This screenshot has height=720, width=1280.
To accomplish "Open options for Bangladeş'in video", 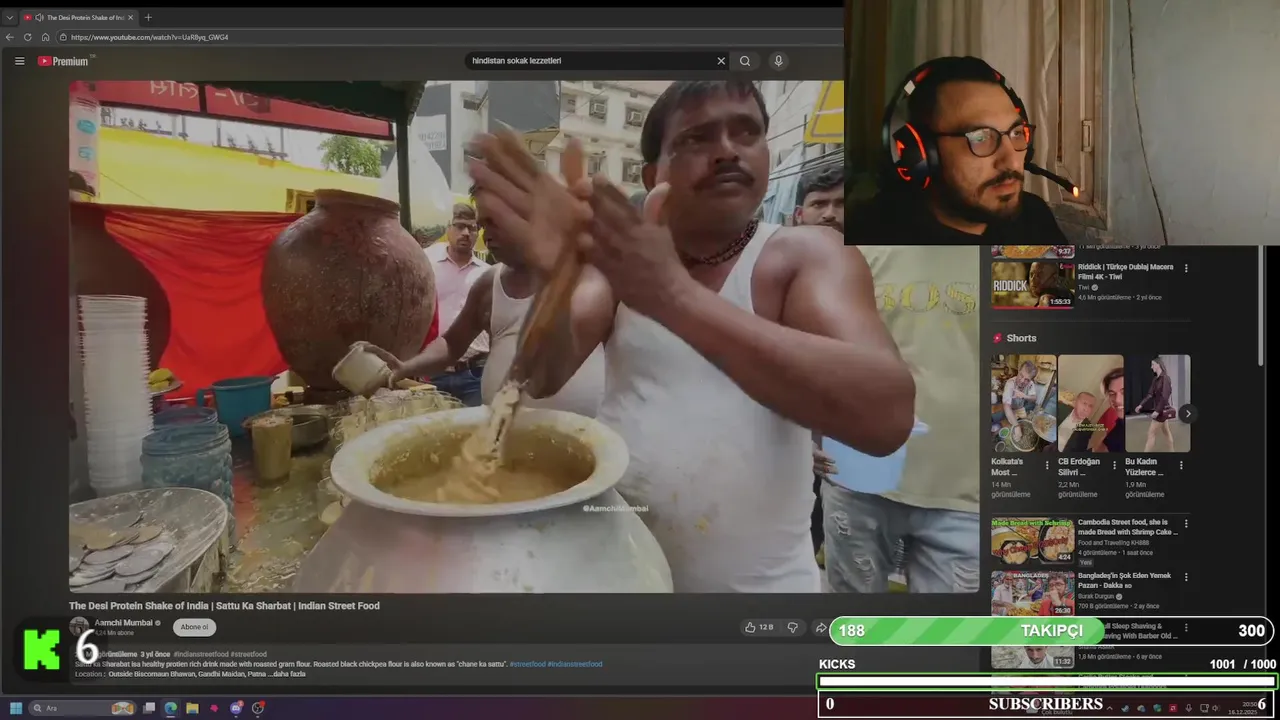I will (x=1186, y=577).
